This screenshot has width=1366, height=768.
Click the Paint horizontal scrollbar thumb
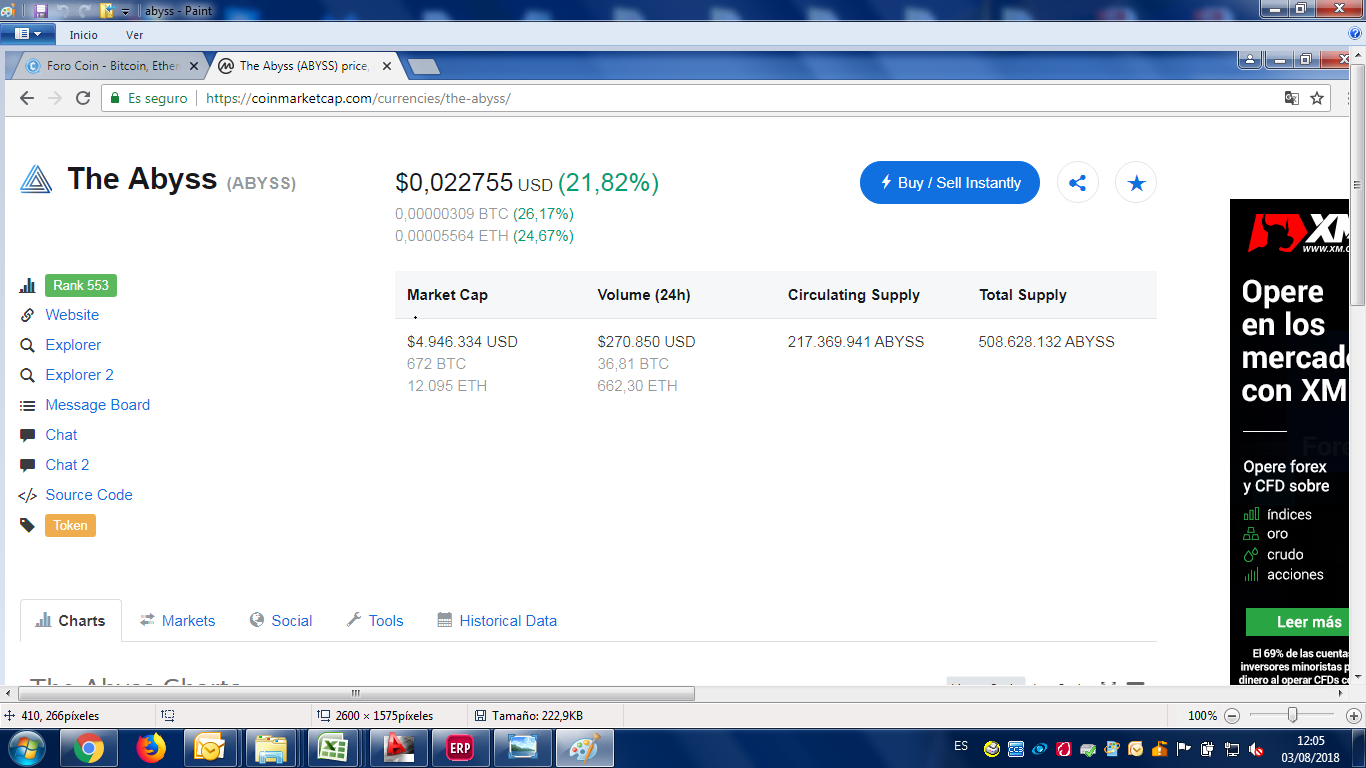355,693
